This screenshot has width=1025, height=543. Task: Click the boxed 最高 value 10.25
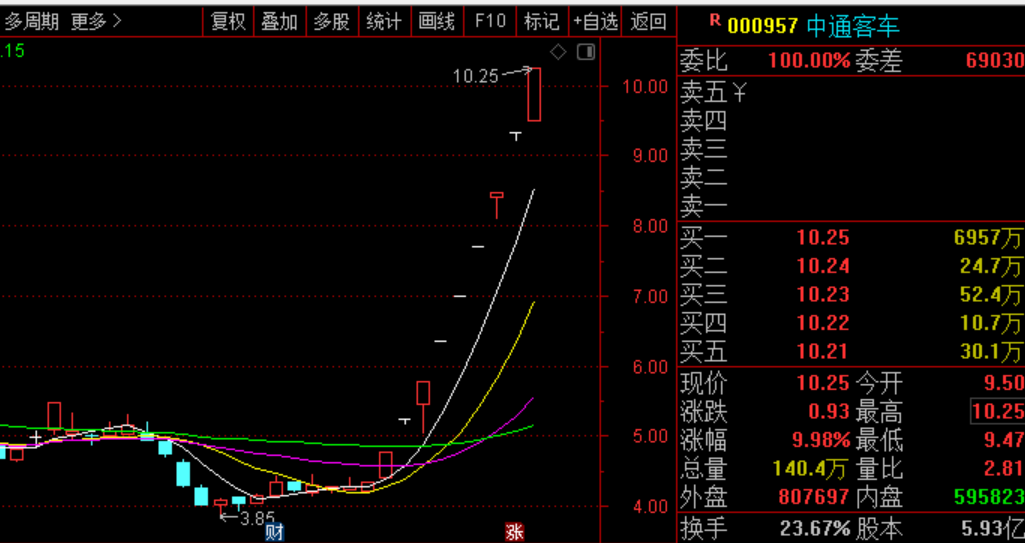click(x=997, y=411)
